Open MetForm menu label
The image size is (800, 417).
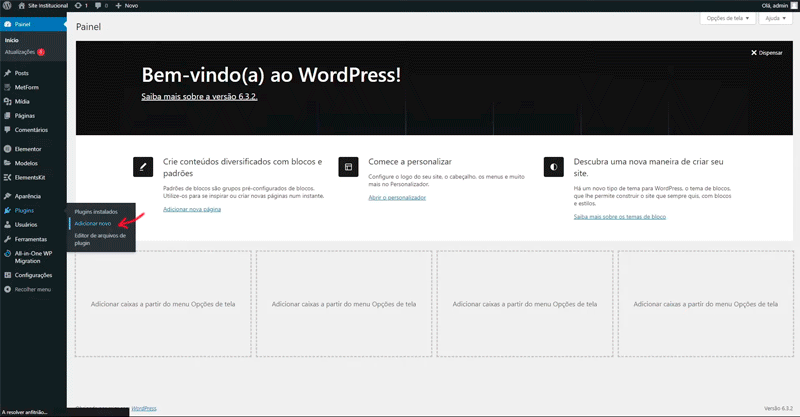(27, 87)
